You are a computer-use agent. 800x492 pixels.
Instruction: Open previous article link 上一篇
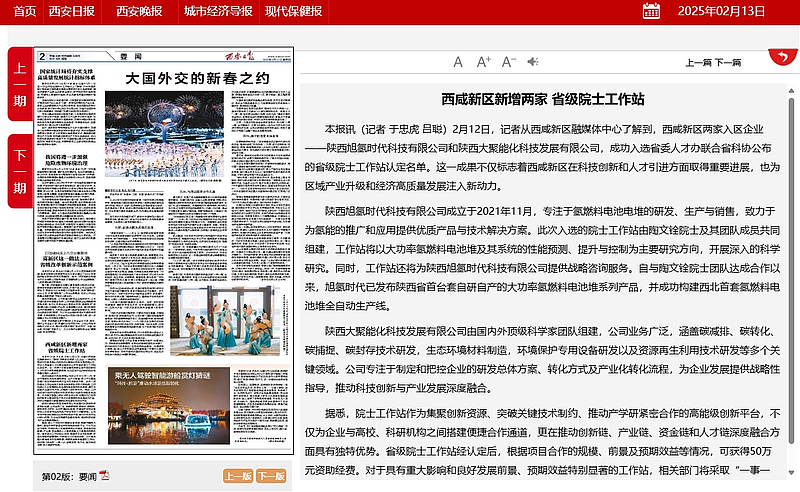(x=698, y=63)
